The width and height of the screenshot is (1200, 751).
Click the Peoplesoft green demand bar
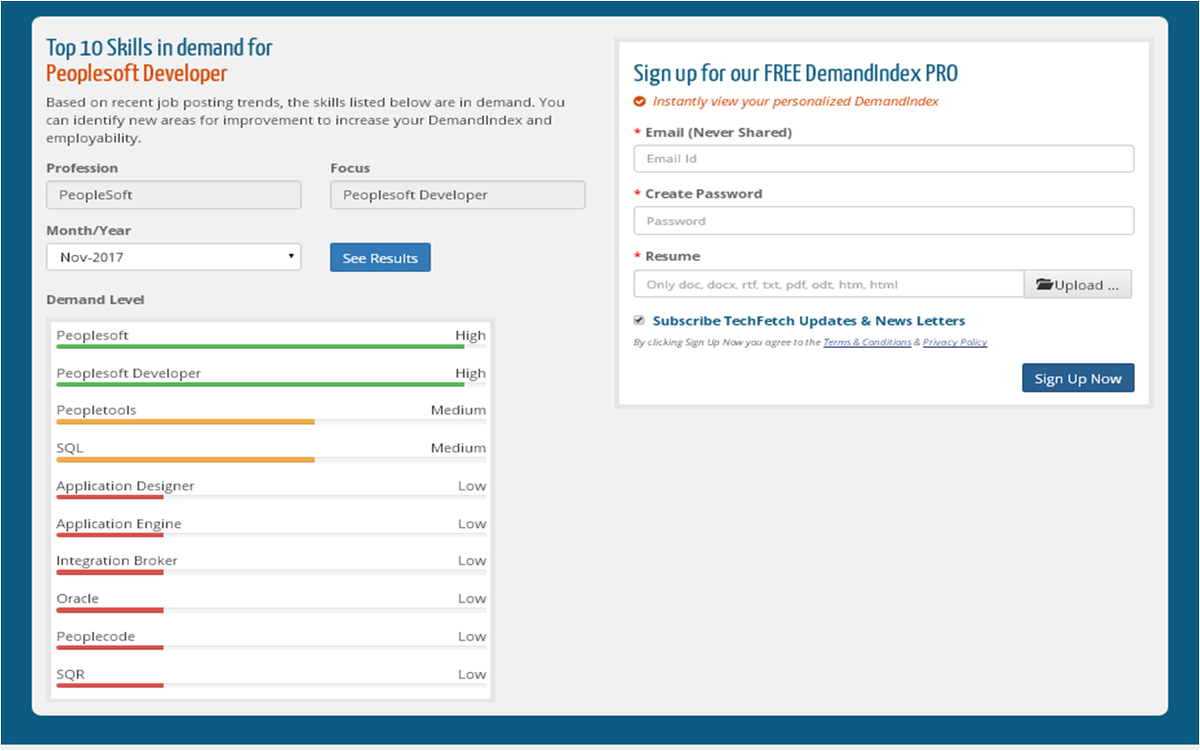coord(260,347)
